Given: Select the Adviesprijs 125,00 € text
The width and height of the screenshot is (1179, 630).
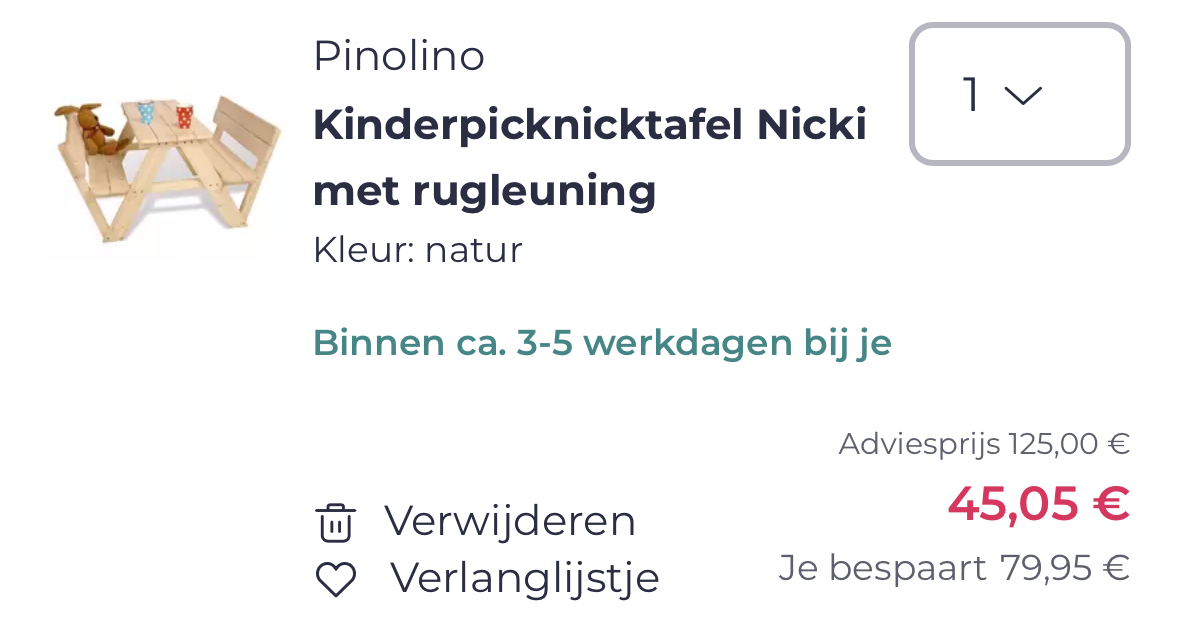Looking at the screenshot, I should click(983, 443).
